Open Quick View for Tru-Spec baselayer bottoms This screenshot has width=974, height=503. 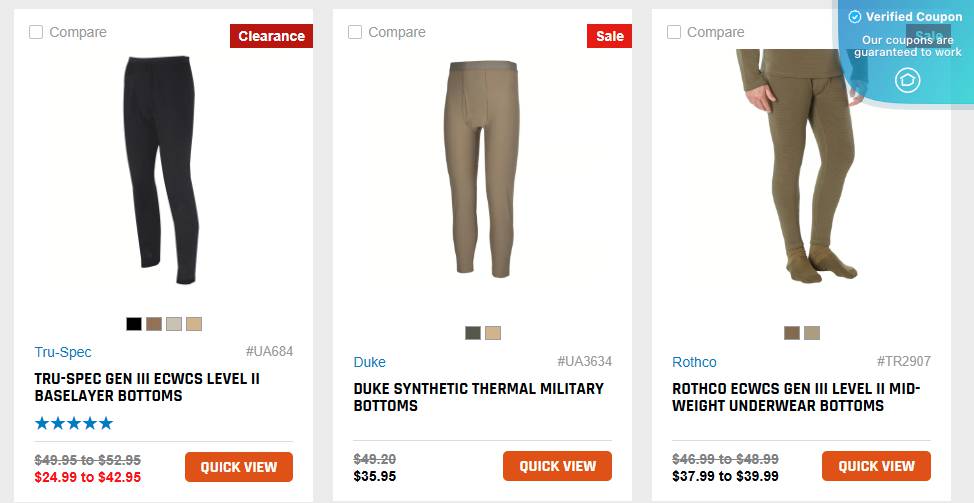[239, 467]
